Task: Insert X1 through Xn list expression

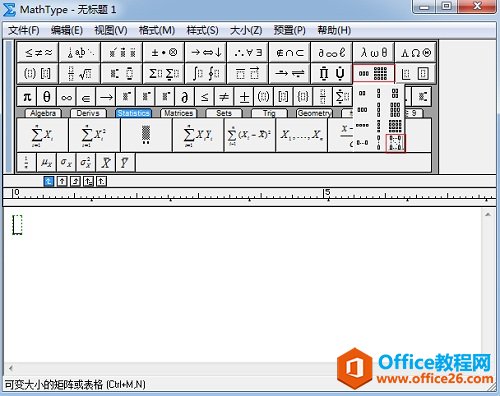Action: click(x=301, y=135)
